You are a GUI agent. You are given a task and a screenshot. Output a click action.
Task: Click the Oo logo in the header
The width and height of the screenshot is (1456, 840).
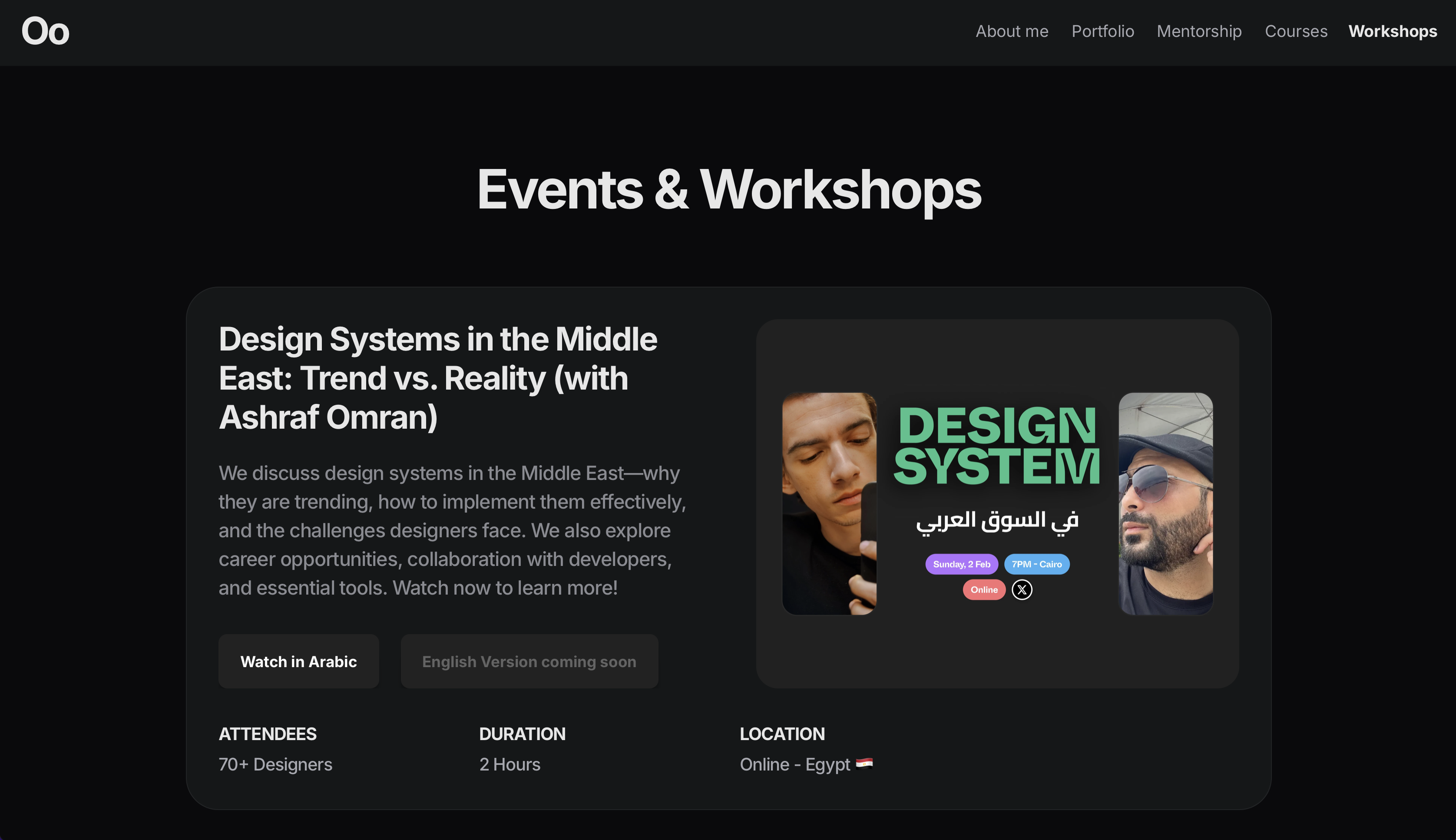(45, 32)
